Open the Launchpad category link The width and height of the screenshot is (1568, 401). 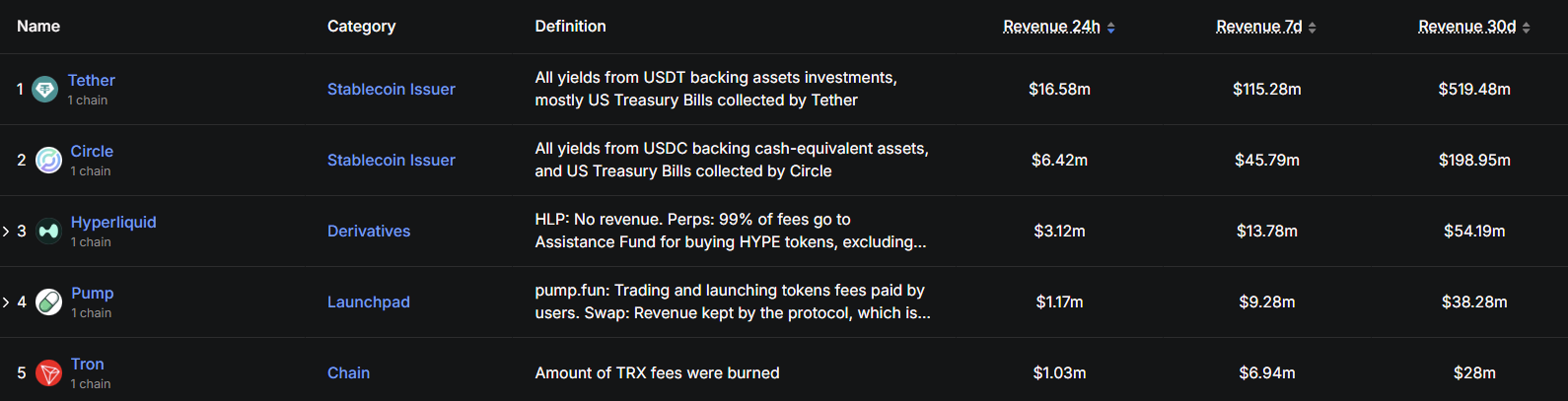pyautogui.click(x=368, y=302)
